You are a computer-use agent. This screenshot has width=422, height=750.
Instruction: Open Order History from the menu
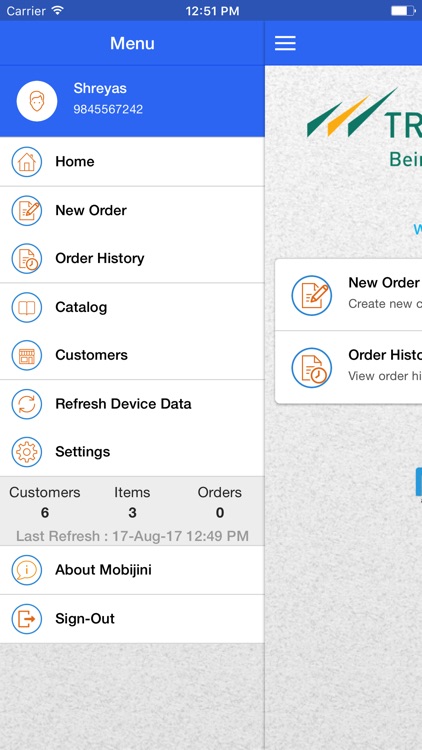click(132, 258)
